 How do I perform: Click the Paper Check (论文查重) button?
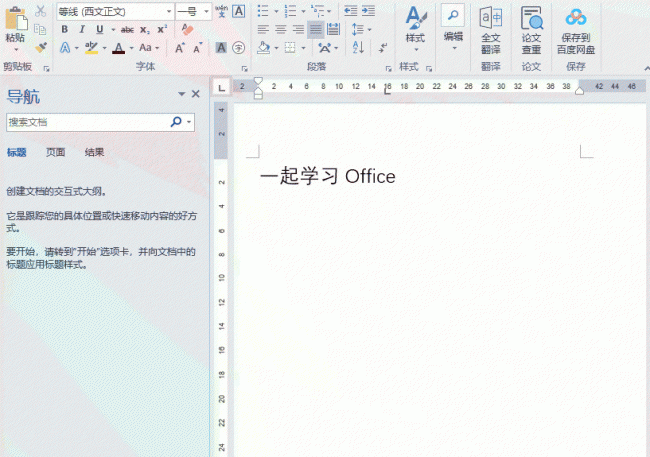point(531,31)
